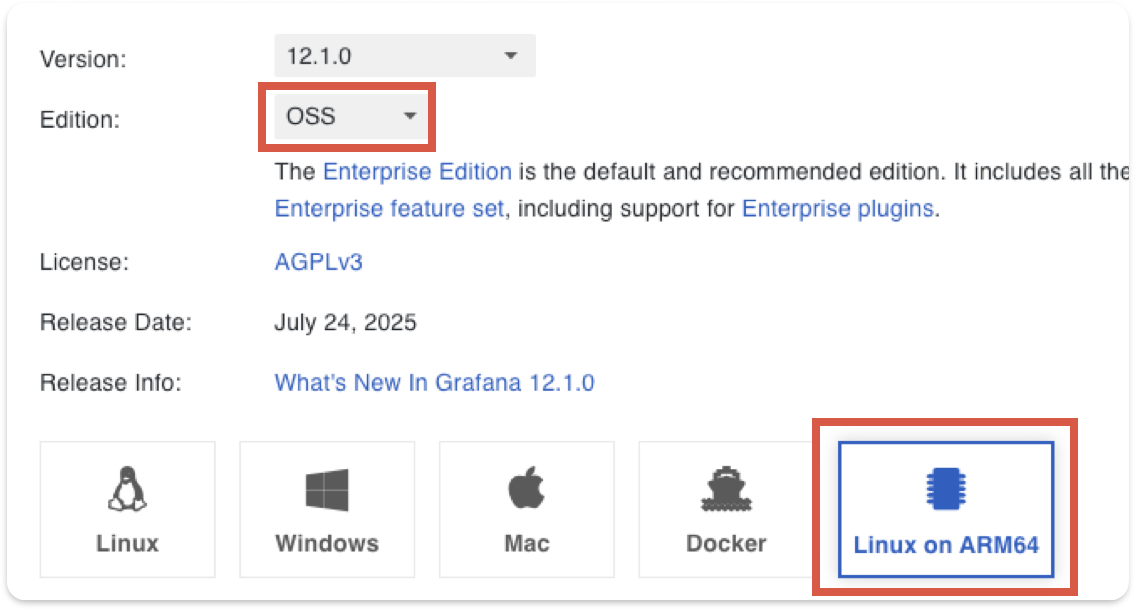Follow the Enterprise feature set link

coord(390,209)
